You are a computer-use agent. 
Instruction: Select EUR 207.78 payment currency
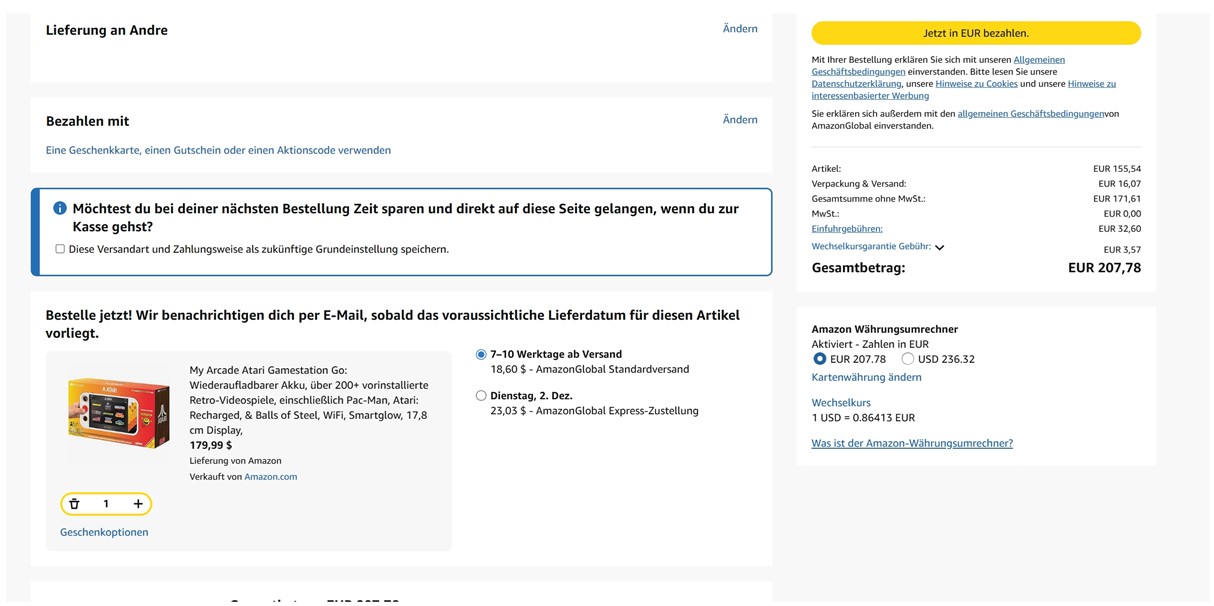coord(819,359)
